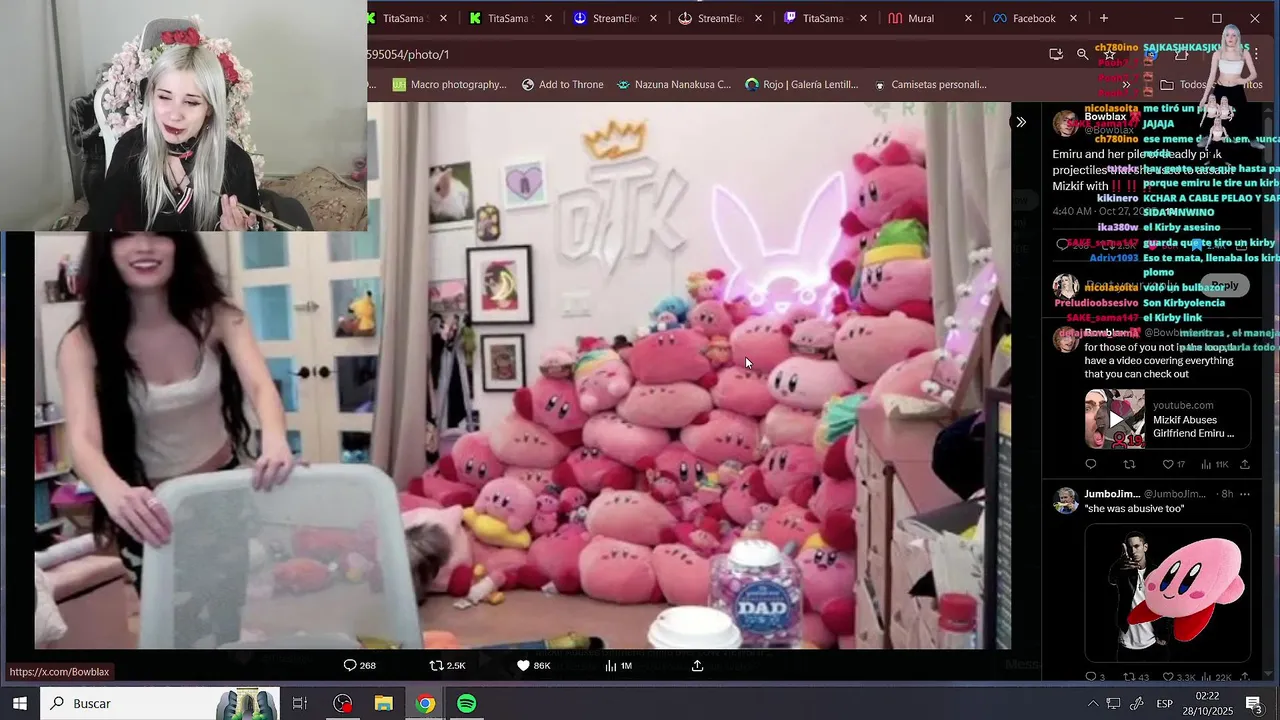Switch to the first Kick TitaSama tab
The width and height of the screenshot is (1280, 720).
click(x=404, y=18)
